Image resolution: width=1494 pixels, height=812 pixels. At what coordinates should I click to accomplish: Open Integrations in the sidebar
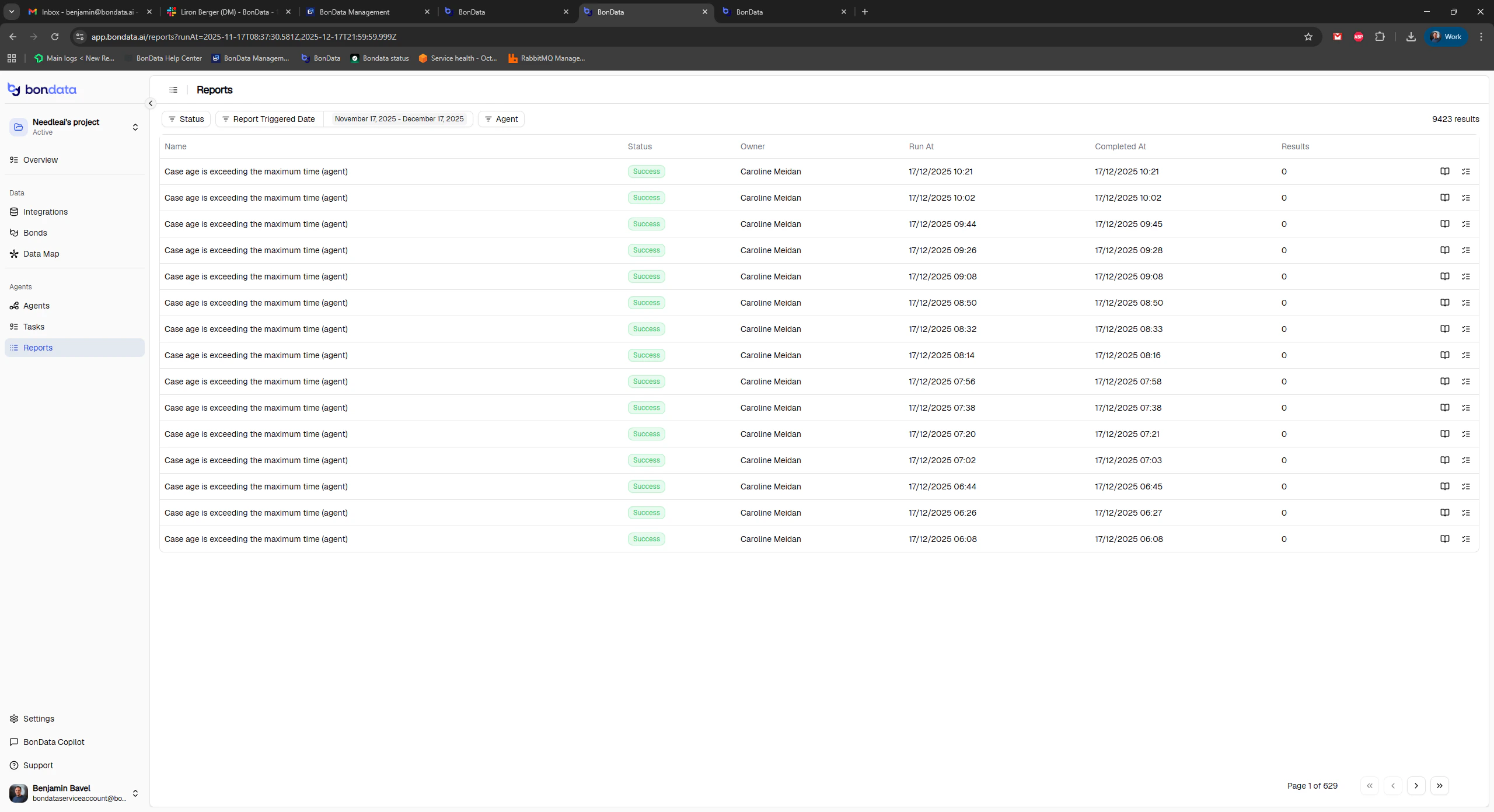(46, 212)
